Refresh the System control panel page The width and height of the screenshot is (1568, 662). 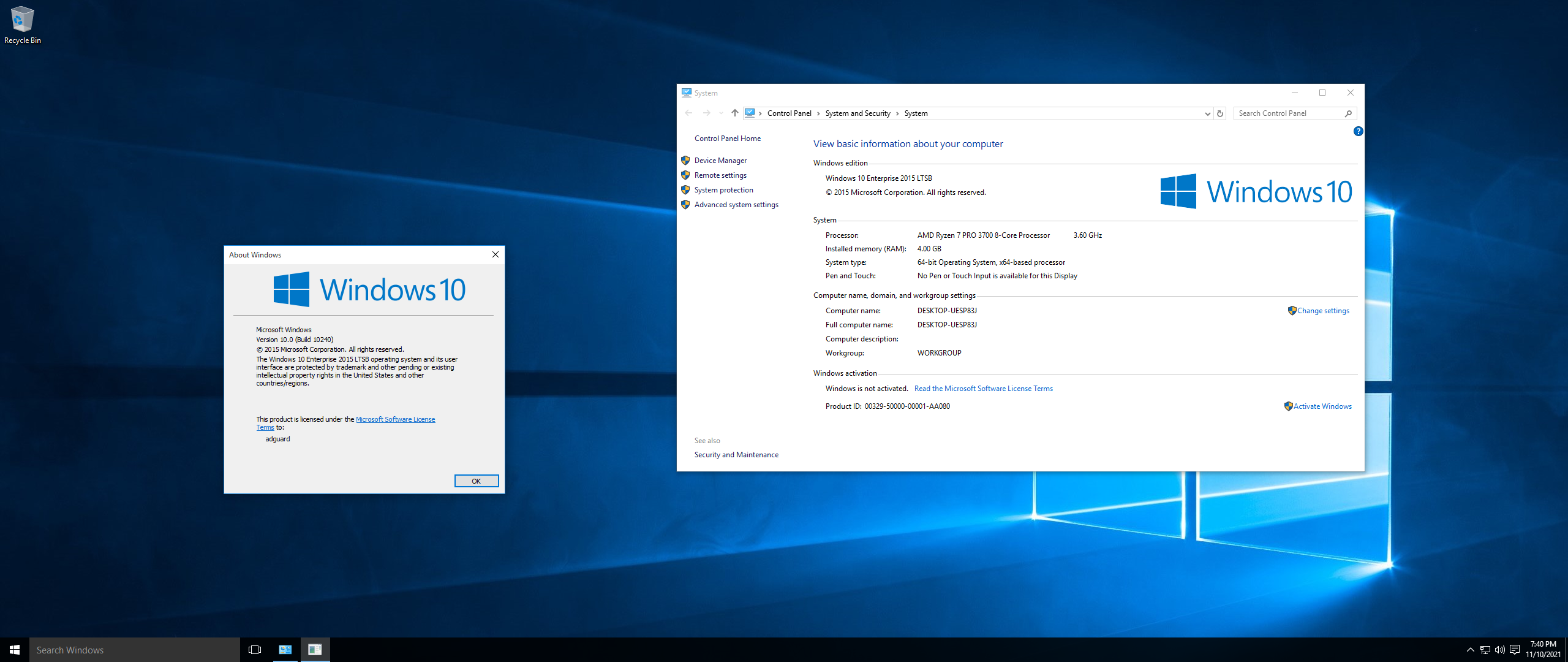1220,113
